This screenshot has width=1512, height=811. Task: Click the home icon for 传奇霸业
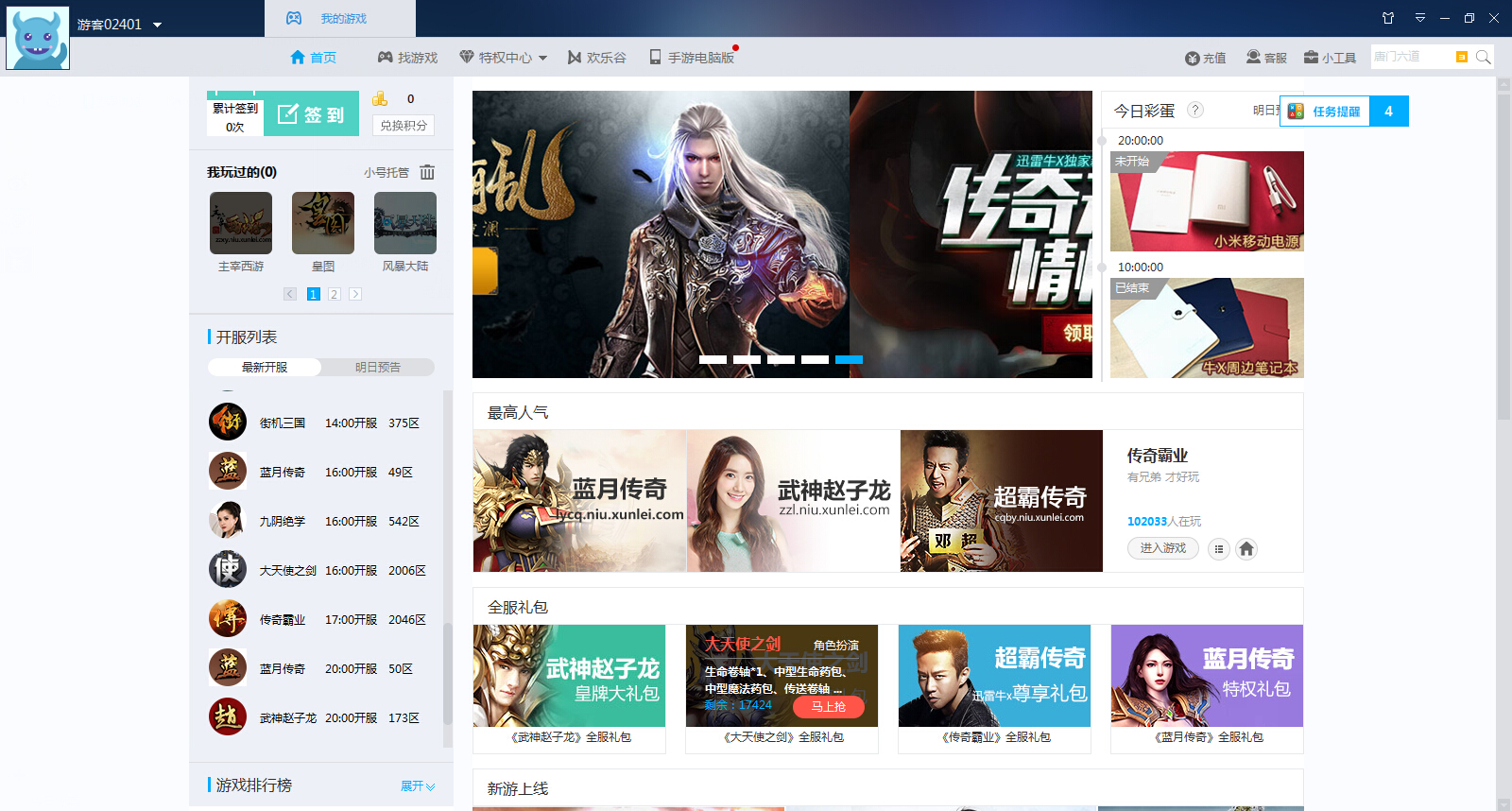click(x=1246, y=549)
